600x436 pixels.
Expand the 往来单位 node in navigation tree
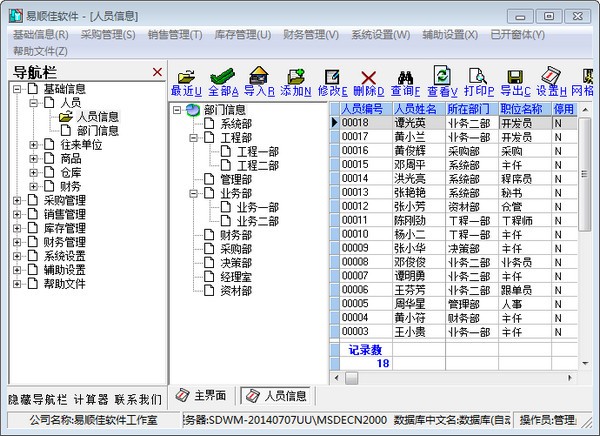34,145
